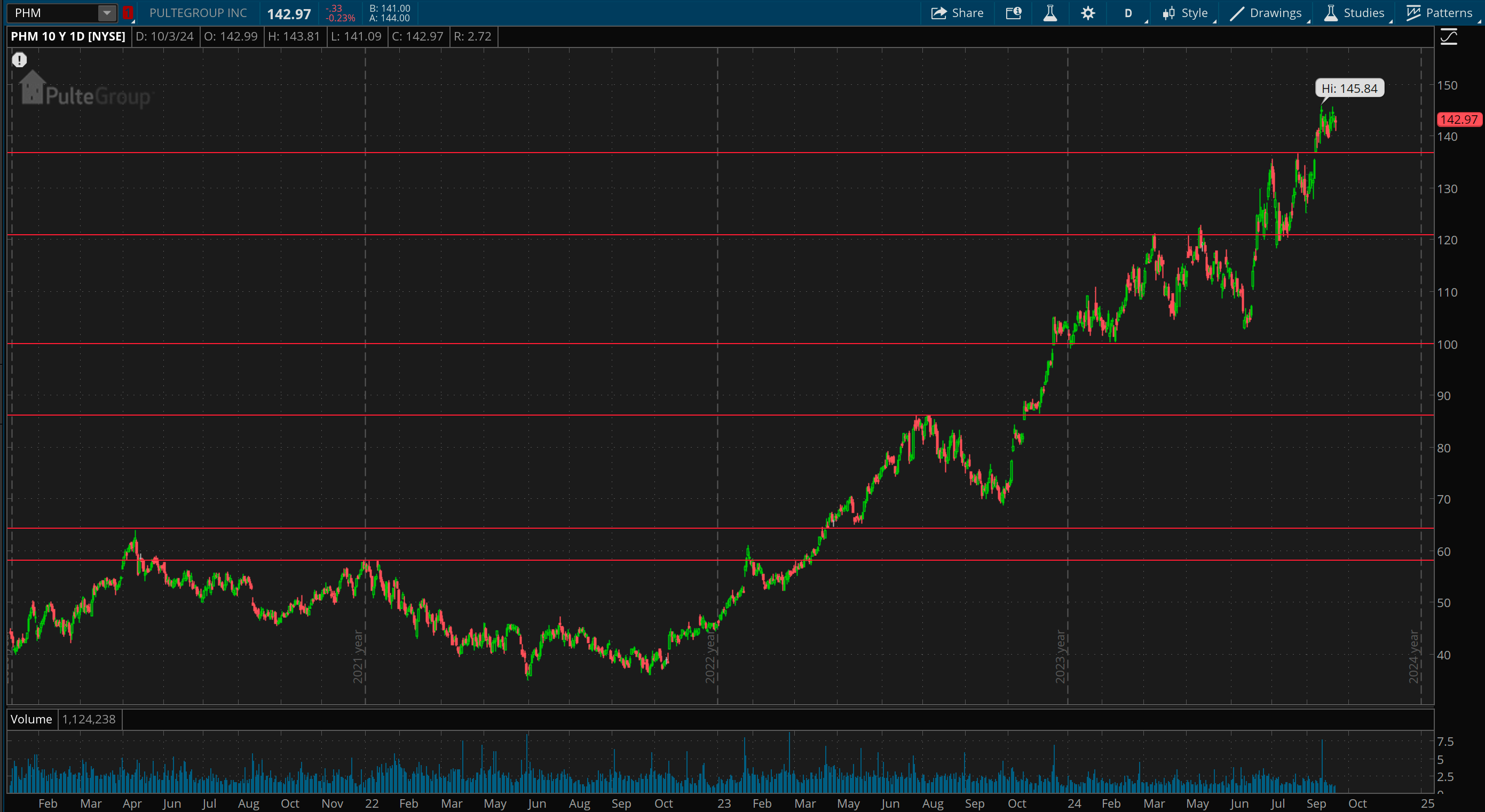Select the red price level line at 100
Viewport: 1485px width, 812px height.
point(721,344)
